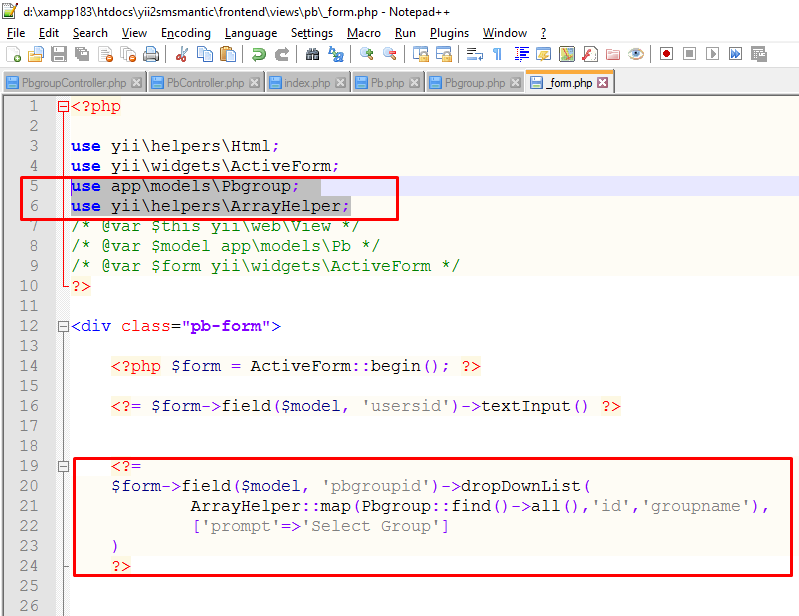Click the Redo toolbar icon
The image size is (799, 616).
[282, 54]
